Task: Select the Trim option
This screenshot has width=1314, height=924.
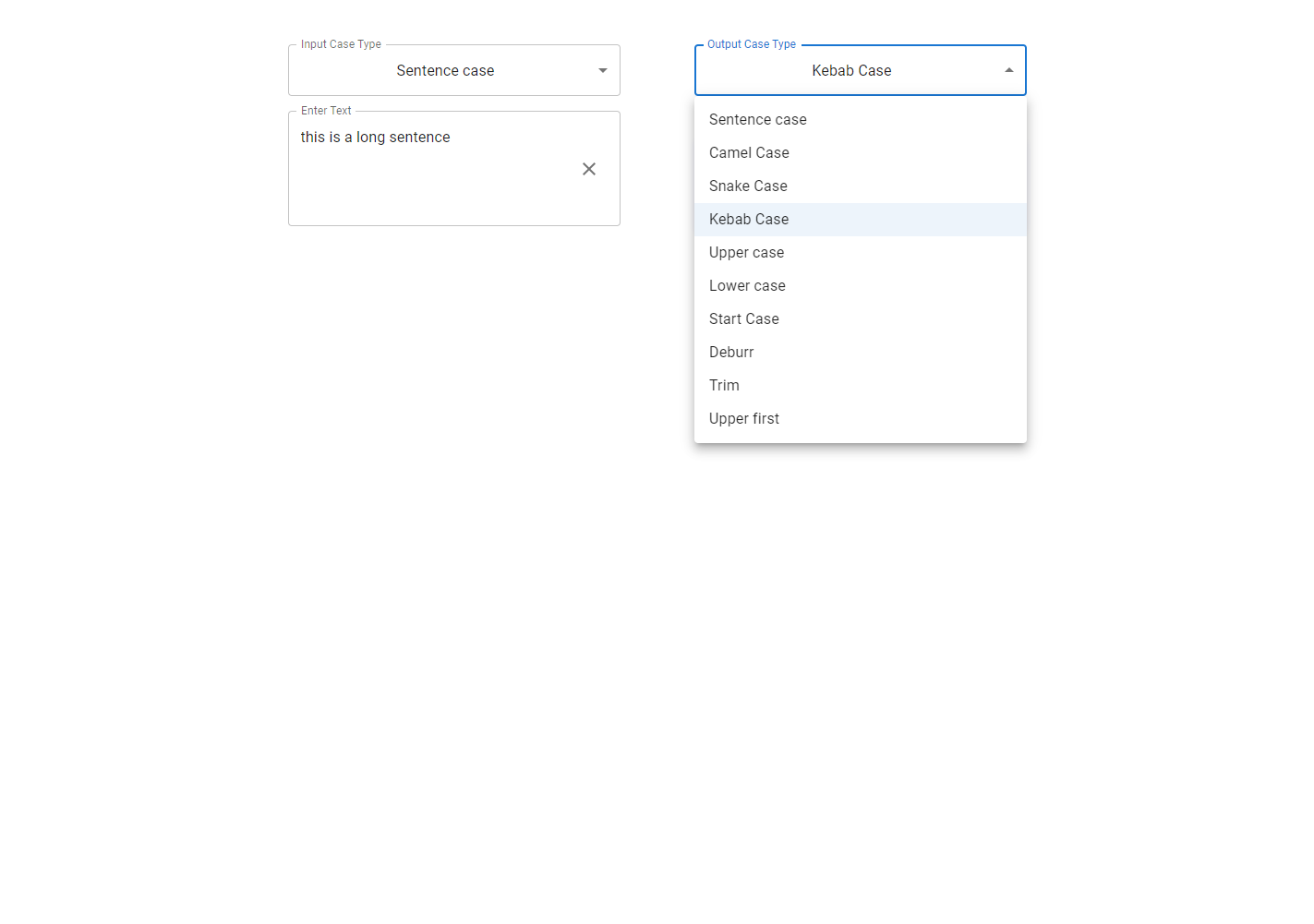Action: (724, 385)
